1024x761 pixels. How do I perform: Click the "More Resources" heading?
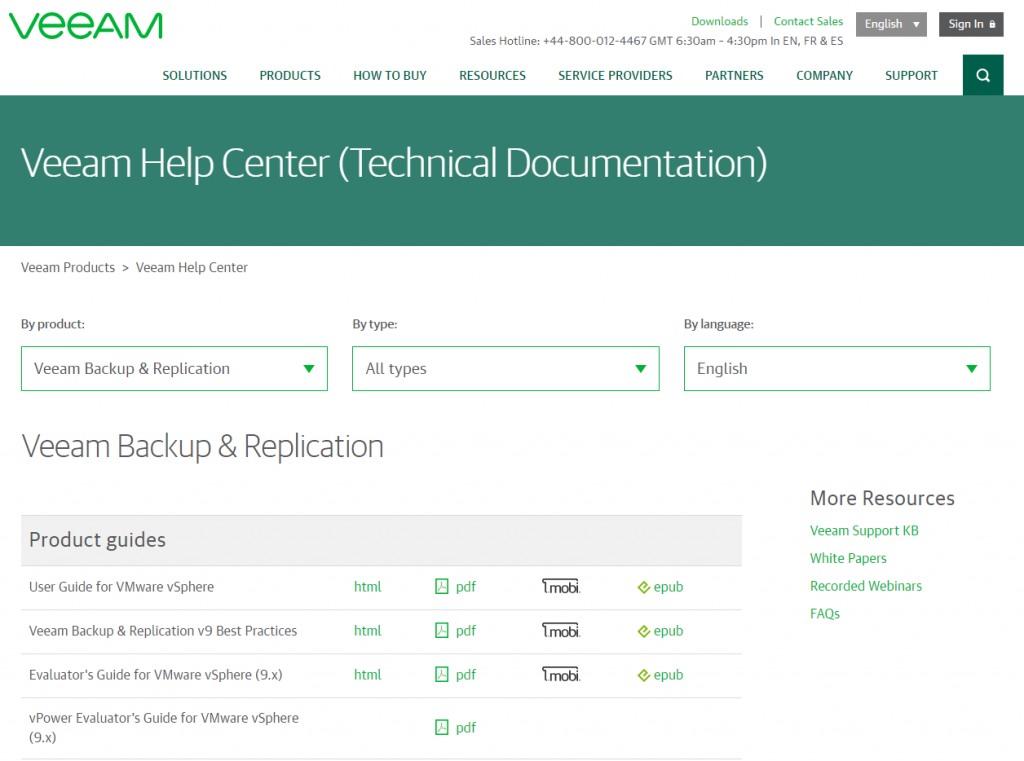coord(882,498)
